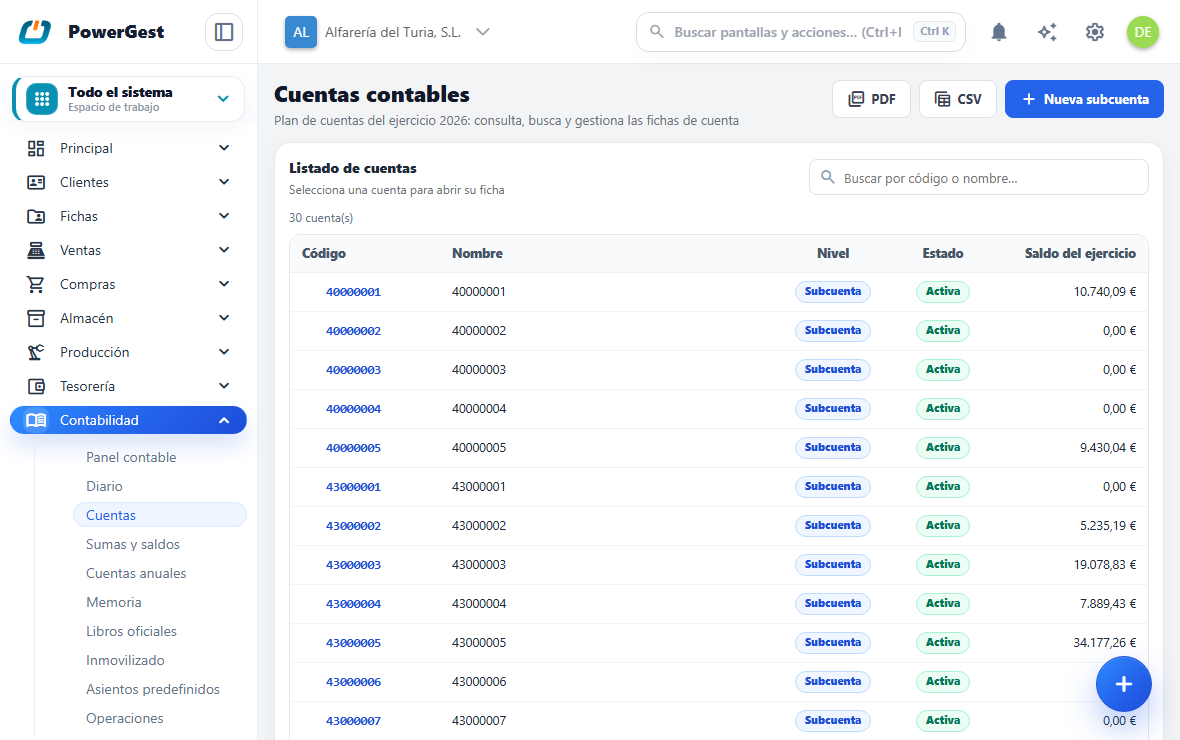Open Sumas y saldos
Screen dimensions: 1180x740
[x=132, y=544]
